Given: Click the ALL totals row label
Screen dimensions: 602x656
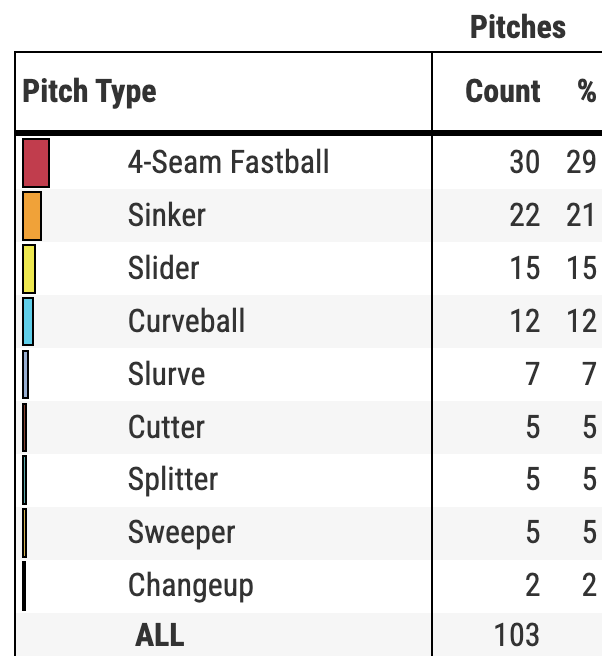Looking at the screenshot, I should 160,635.
